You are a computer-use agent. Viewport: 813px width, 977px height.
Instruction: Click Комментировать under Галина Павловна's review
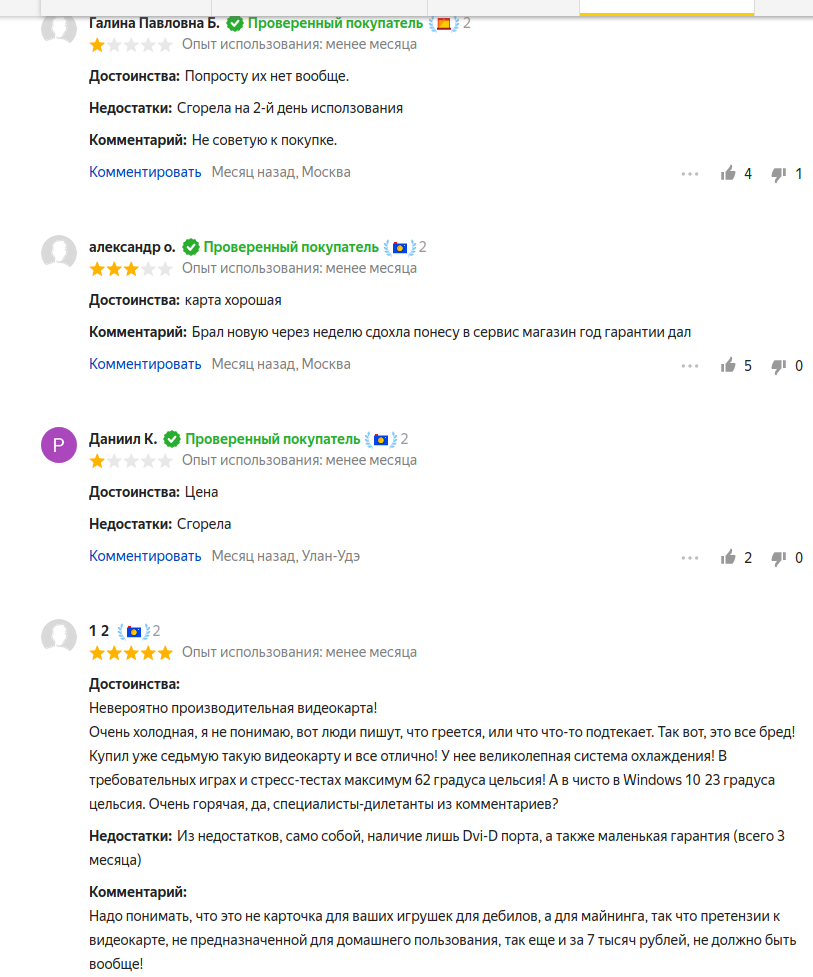tap(145, 172)
